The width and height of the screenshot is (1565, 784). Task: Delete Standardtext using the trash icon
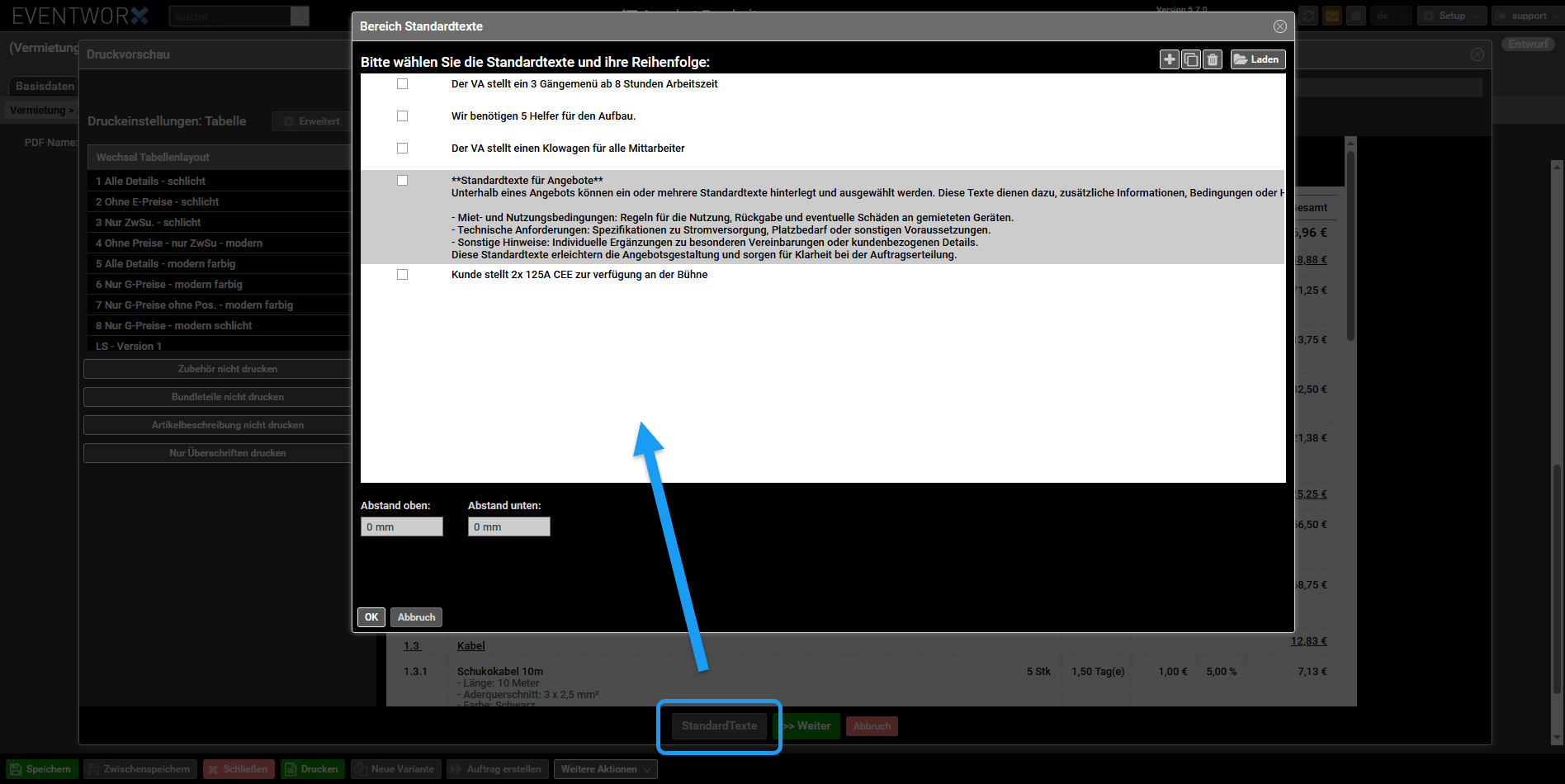coord(1212,59)
